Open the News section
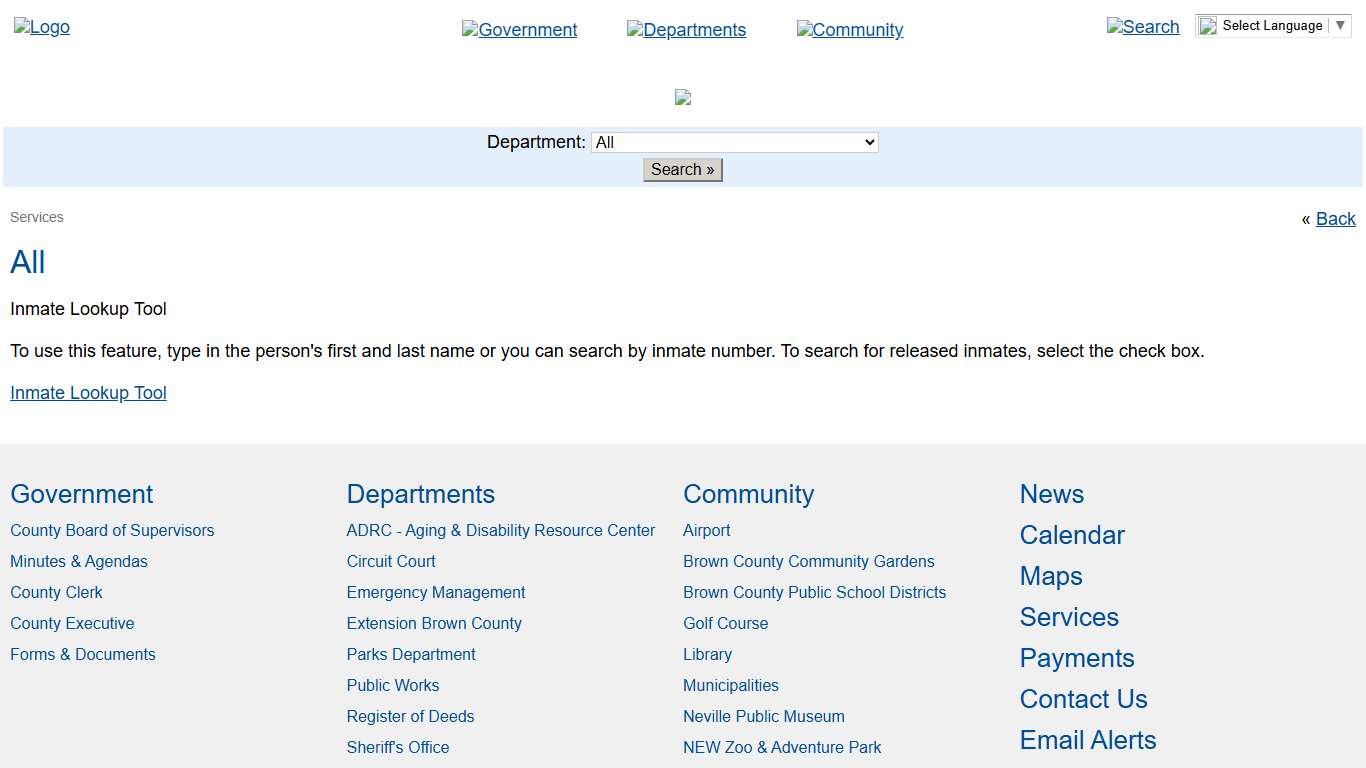Image resolution: width=1366 pixels, height=768 pixels. coord(1051,494)
